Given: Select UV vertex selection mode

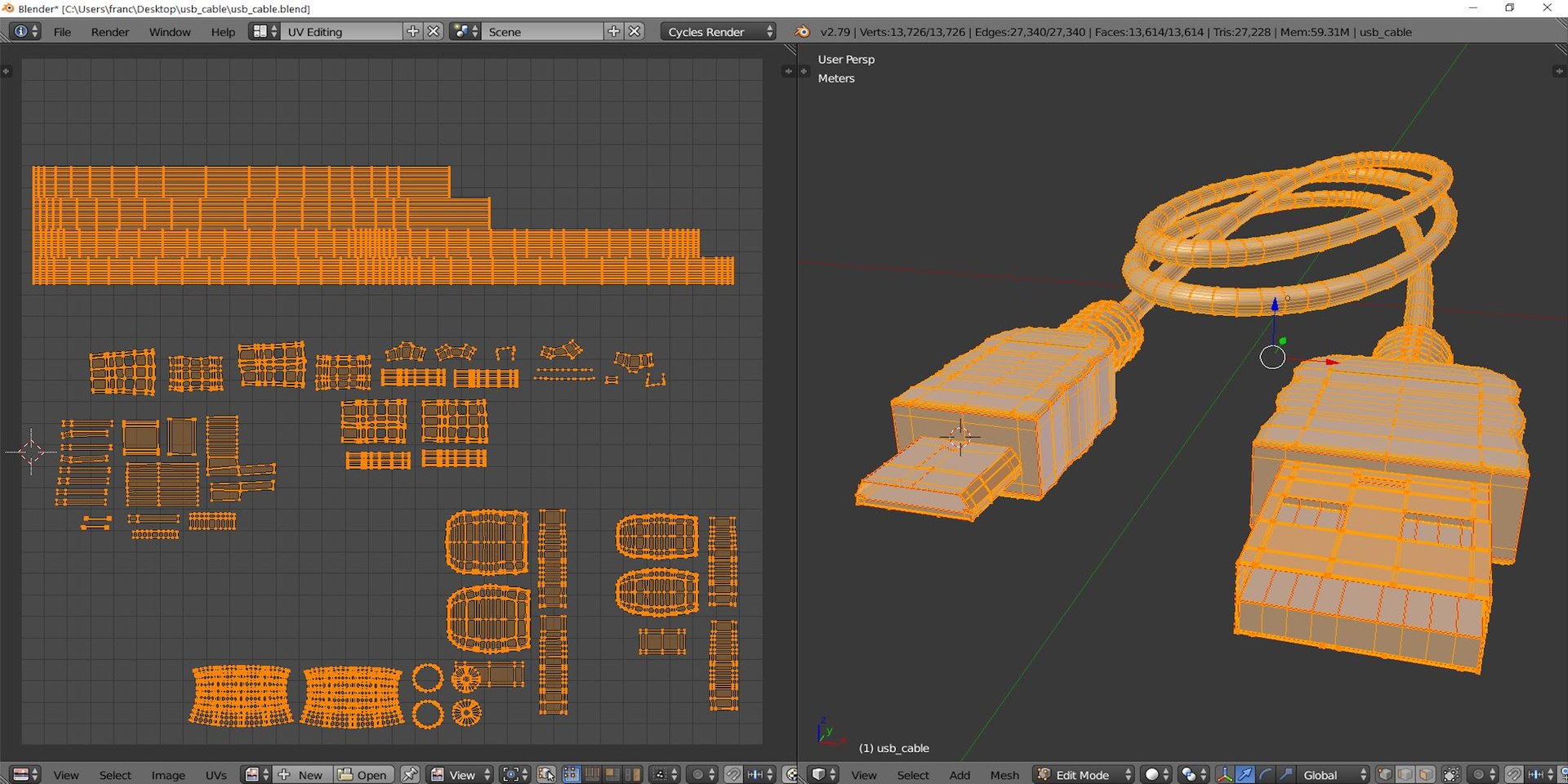Looking at the screenshot, I should (x=571, y=774).
